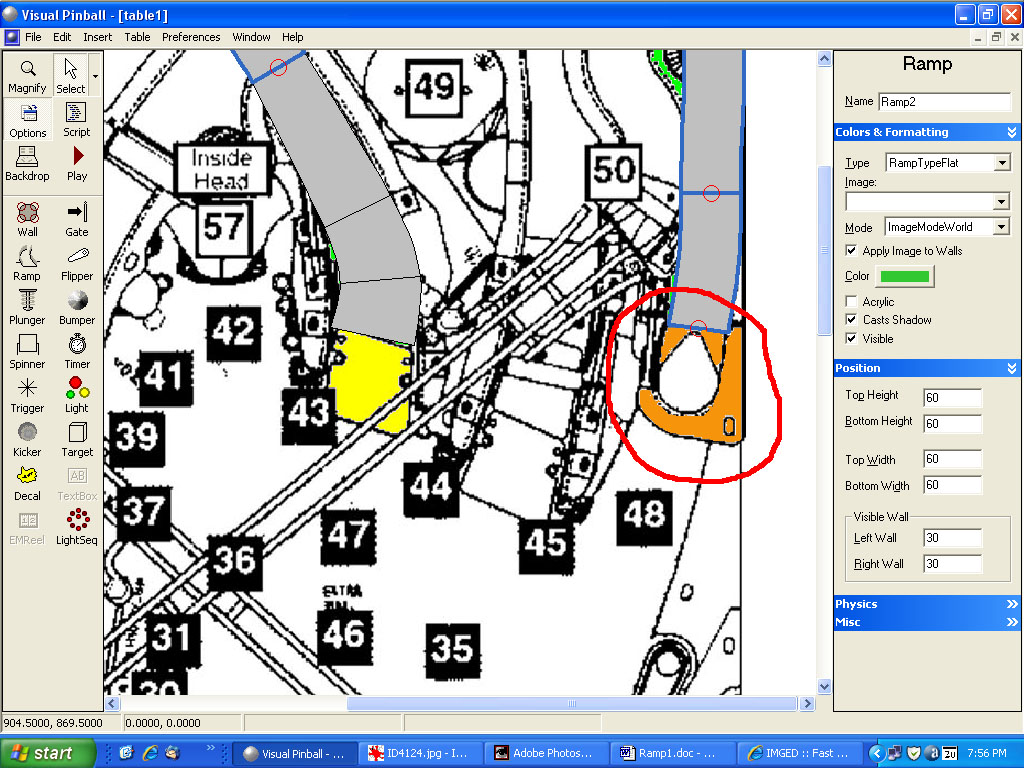This screenshot has width=1024, height=768.
Task: Click the Windows start button
Action: click(48, 754)
